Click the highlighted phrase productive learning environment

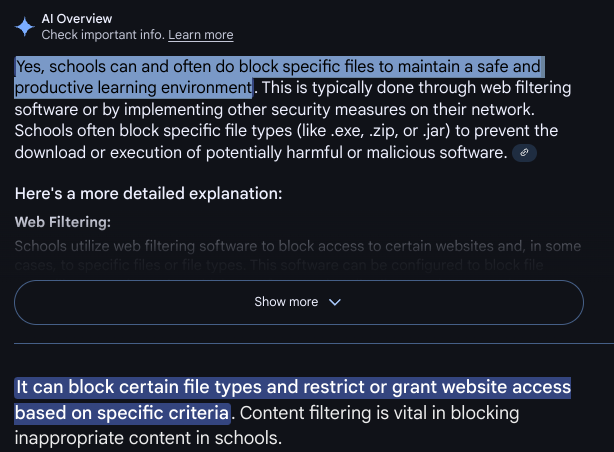coord(134,88)
